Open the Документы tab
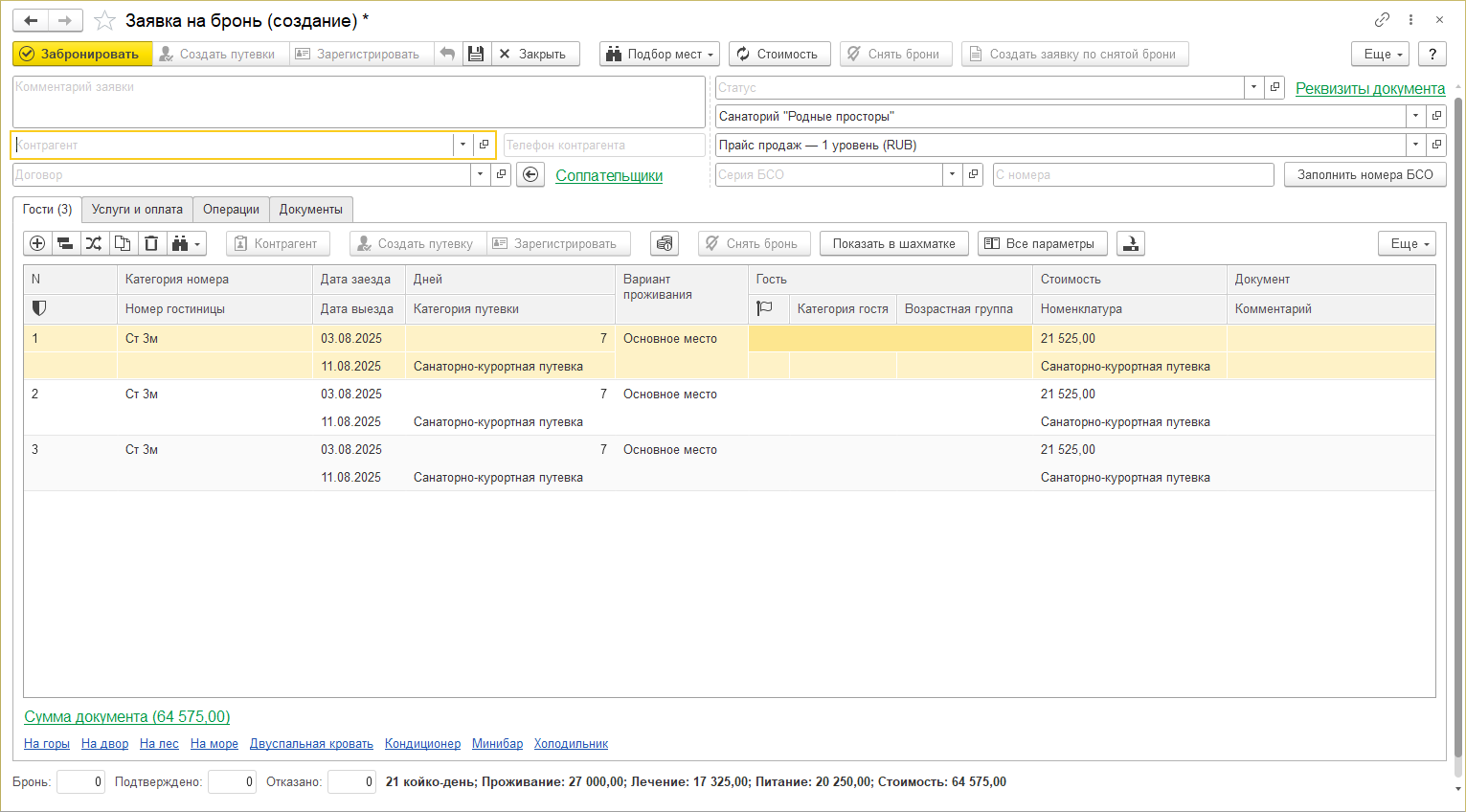This screenshot has width=1466, height=812. [x=310, y=210]
